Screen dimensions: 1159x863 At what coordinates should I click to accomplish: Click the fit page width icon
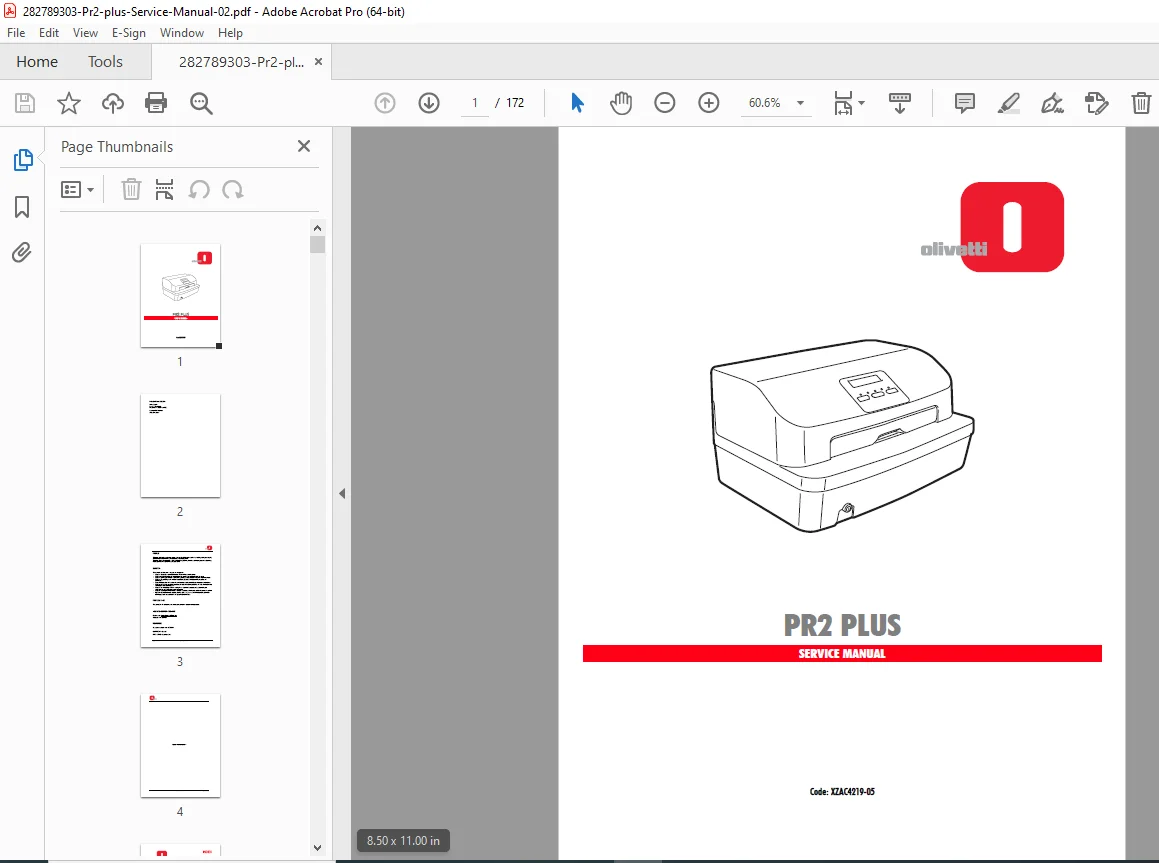click(x=843, y=103)
